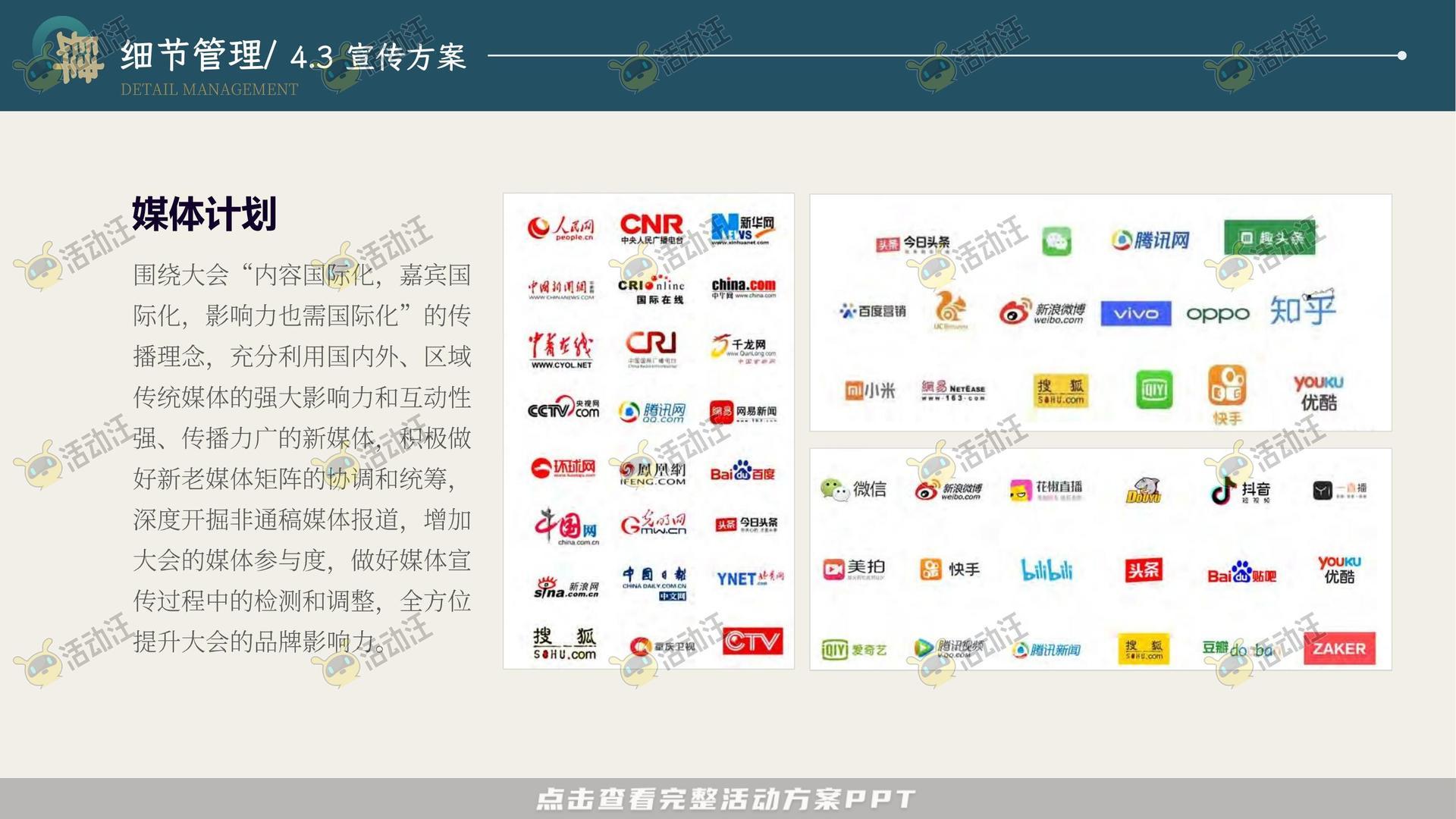Click the Zhihu logo

(1302, 307)
